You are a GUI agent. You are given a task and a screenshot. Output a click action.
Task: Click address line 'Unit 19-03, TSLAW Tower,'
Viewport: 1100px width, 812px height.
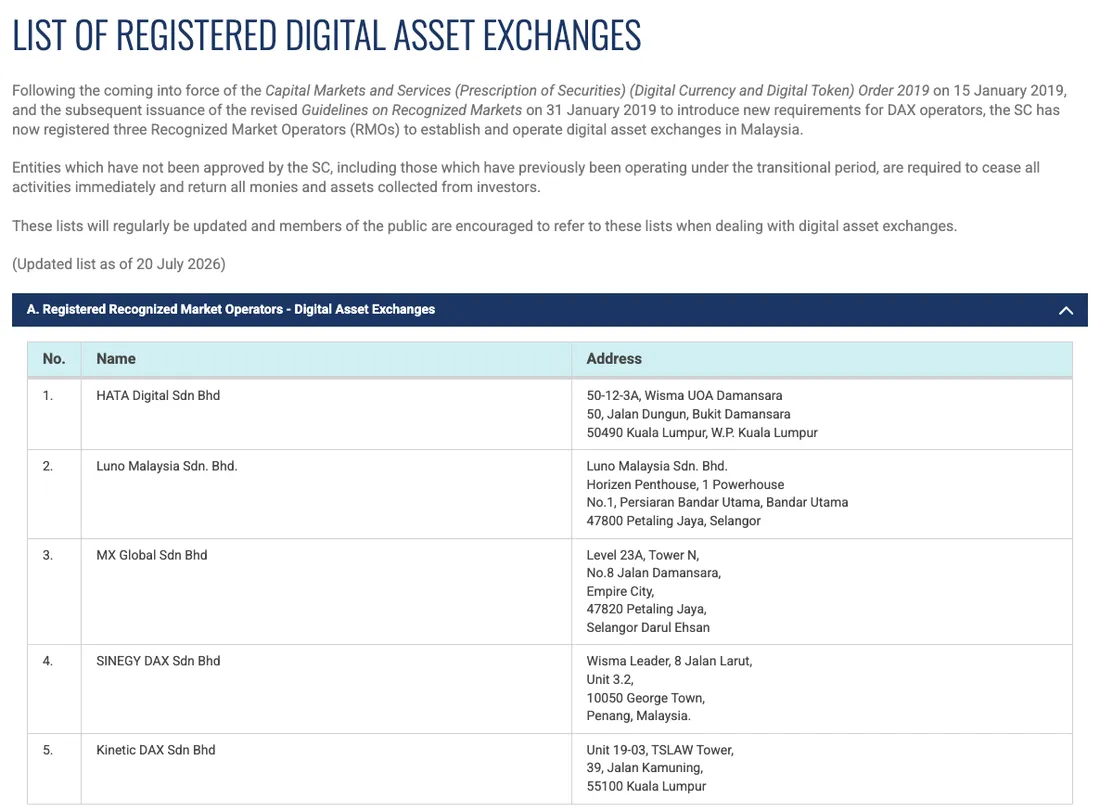660,750
